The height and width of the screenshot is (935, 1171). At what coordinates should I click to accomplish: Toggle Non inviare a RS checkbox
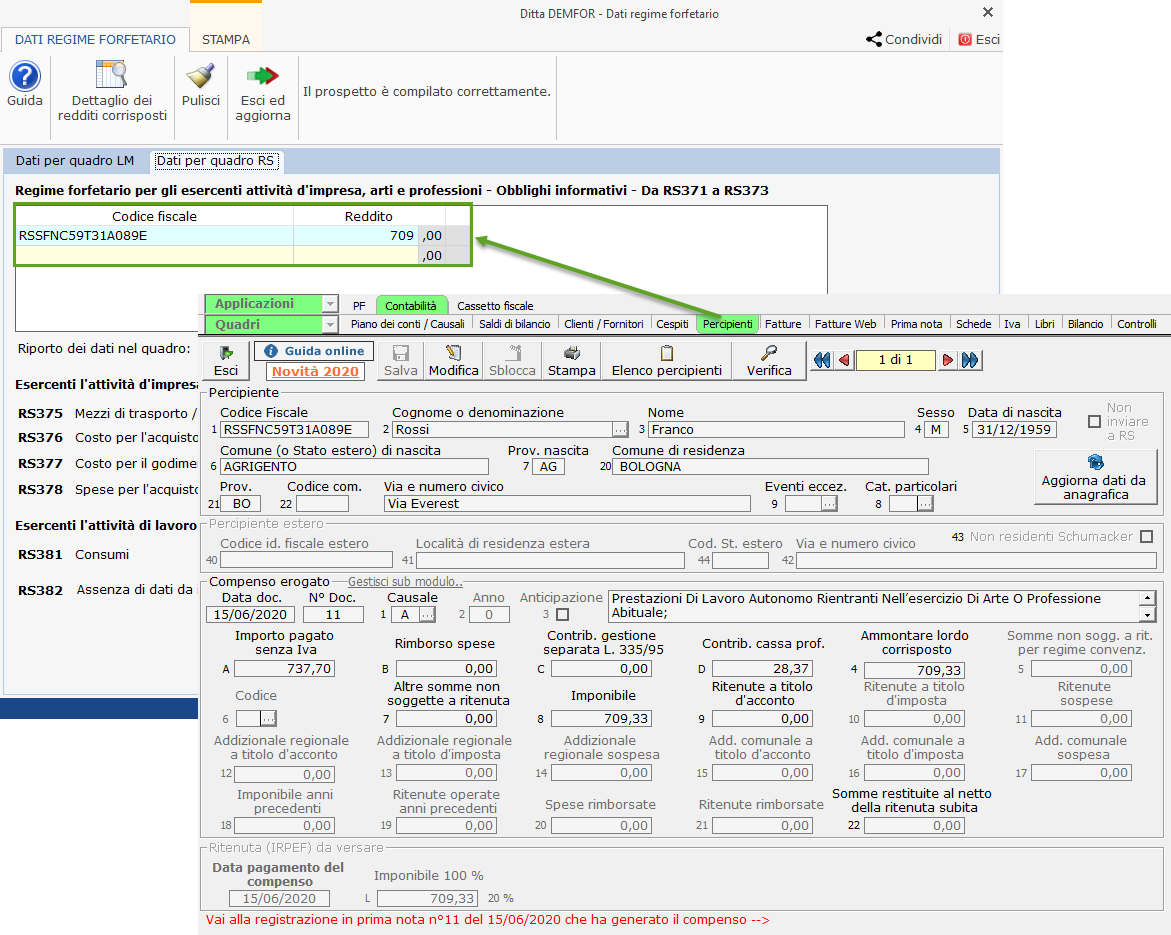(x=1094, y=422)
